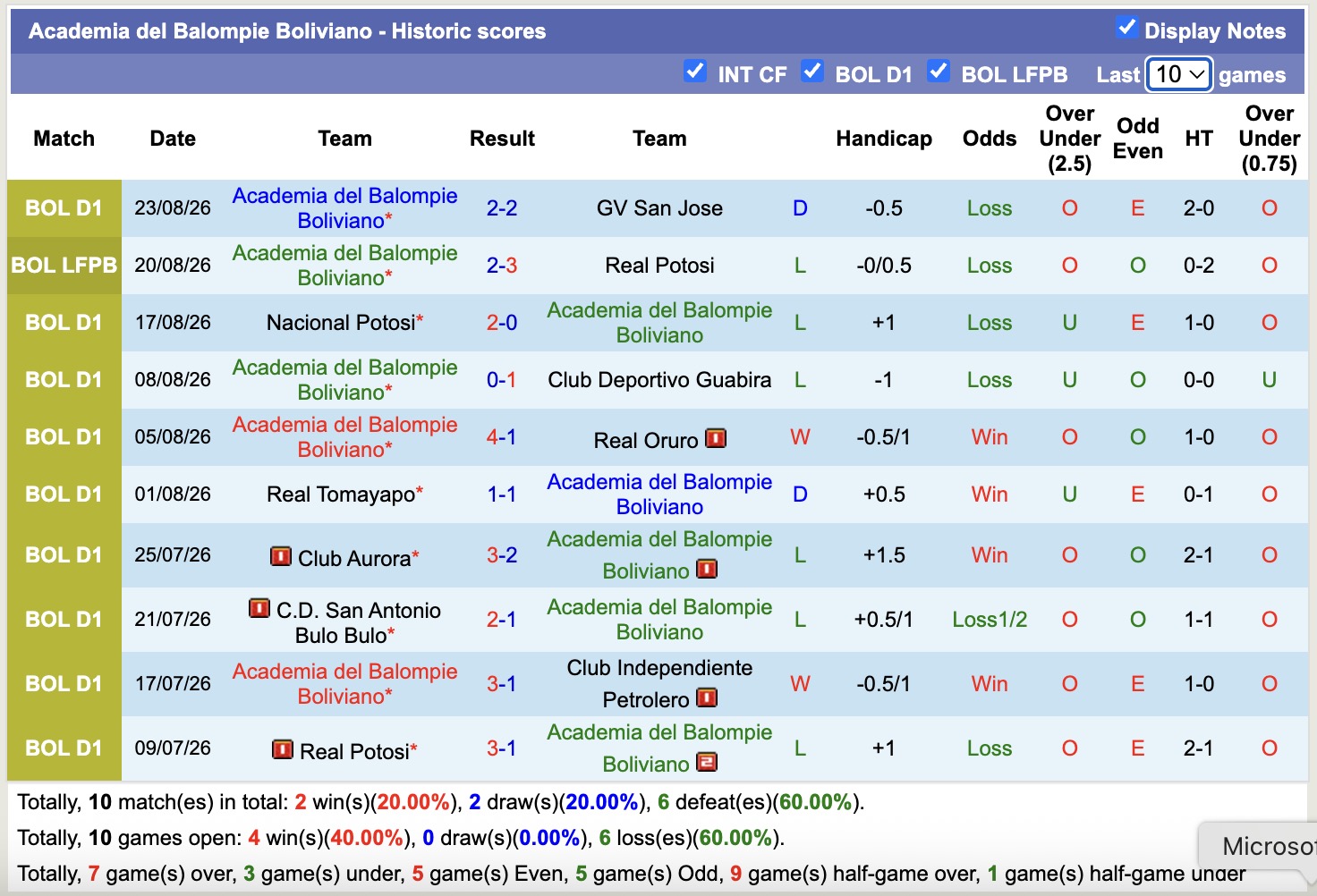This screenshot has width=1317, height=896.
Task: Click the +1.5 handicap value
Action: click(884, 555)
